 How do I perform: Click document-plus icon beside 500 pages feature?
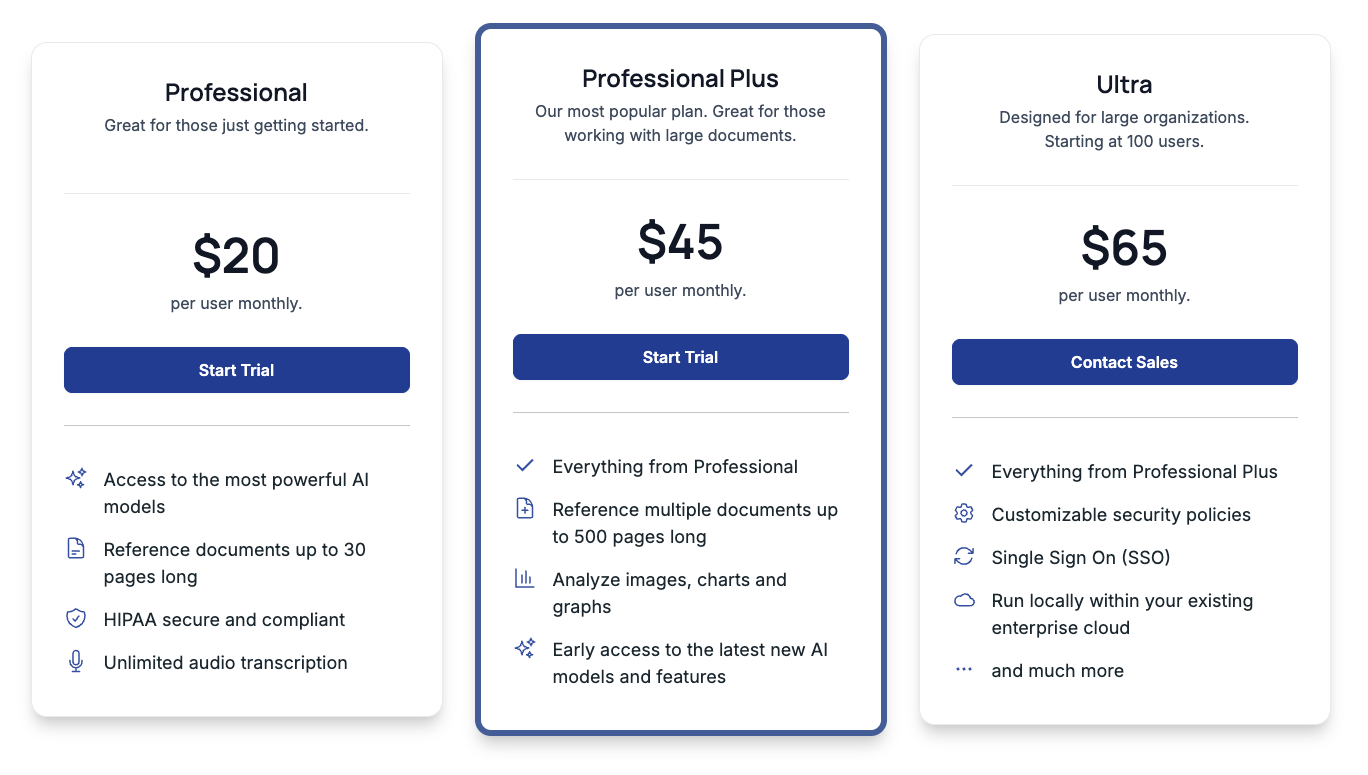point(525,509)
